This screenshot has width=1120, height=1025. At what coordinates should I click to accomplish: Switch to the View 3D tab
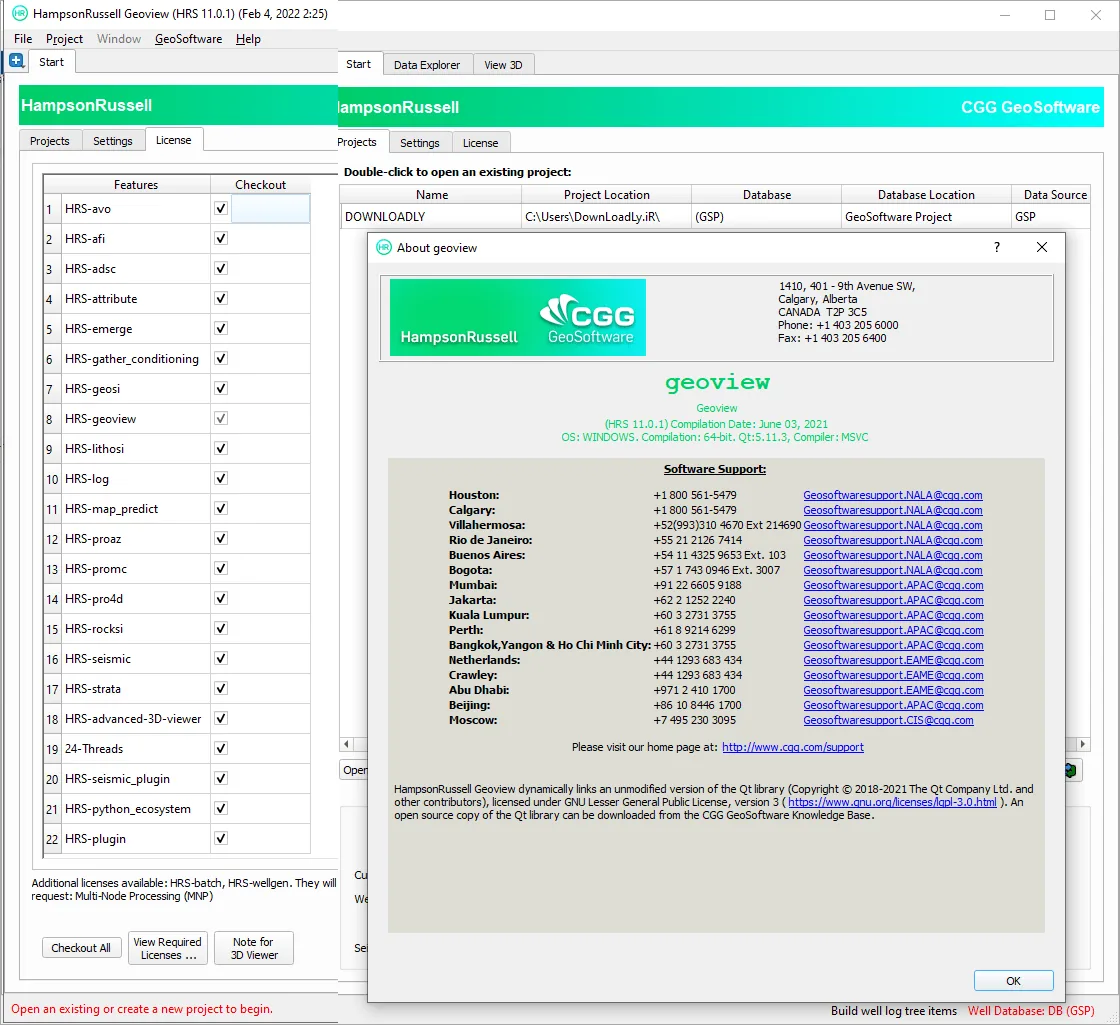tap(504, 65)
